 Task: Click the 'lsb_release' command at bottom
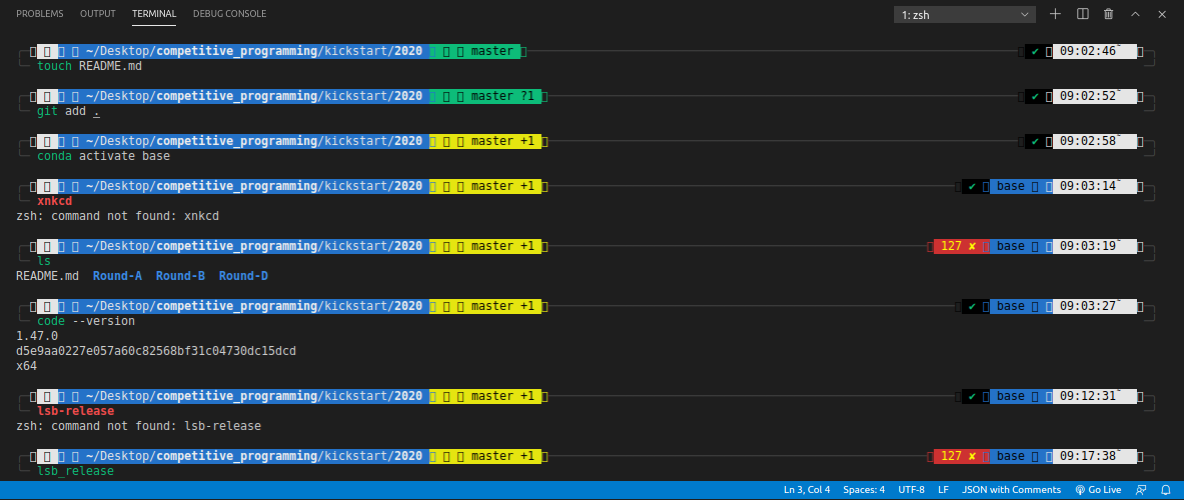[x=76, y=471]
